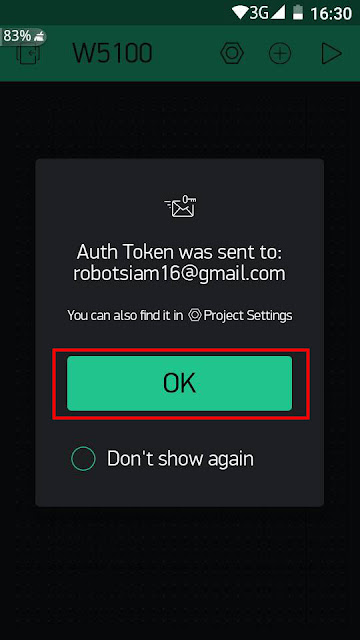Confirm the dialog with the OK button
Image resolution: width=360 pixels, height=640 pixels.
(x=180, y=383)
